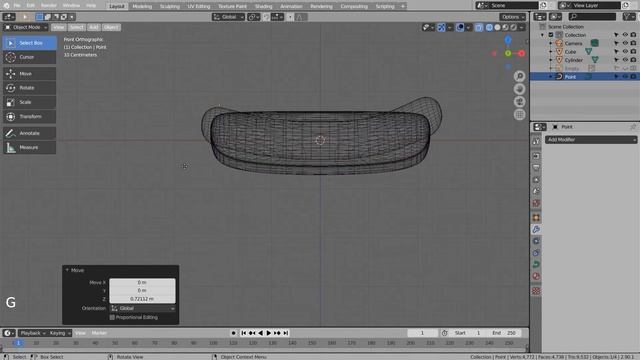Toggle viewport overlays display

460,27
